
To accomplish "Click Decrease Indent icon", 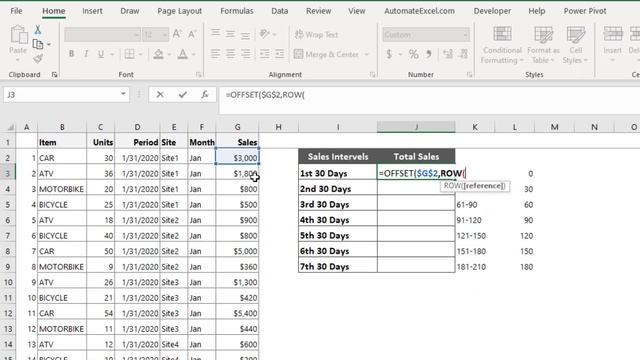I will 264,53.
